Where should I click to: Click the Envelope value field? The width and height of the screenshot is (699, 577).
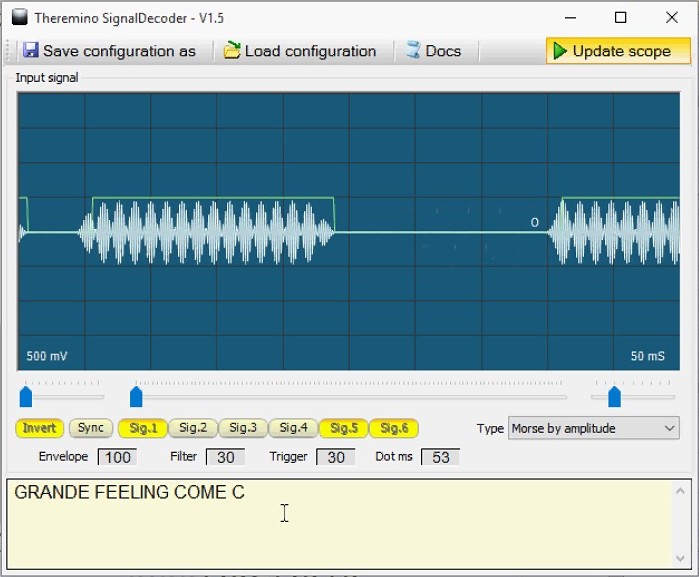pos(118,457)
